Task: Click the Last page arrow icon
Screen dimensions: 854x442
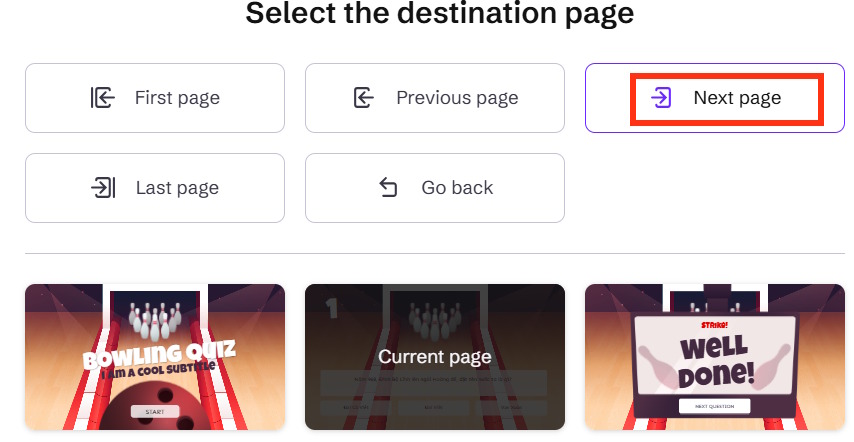Action: [x=103, y=188]
